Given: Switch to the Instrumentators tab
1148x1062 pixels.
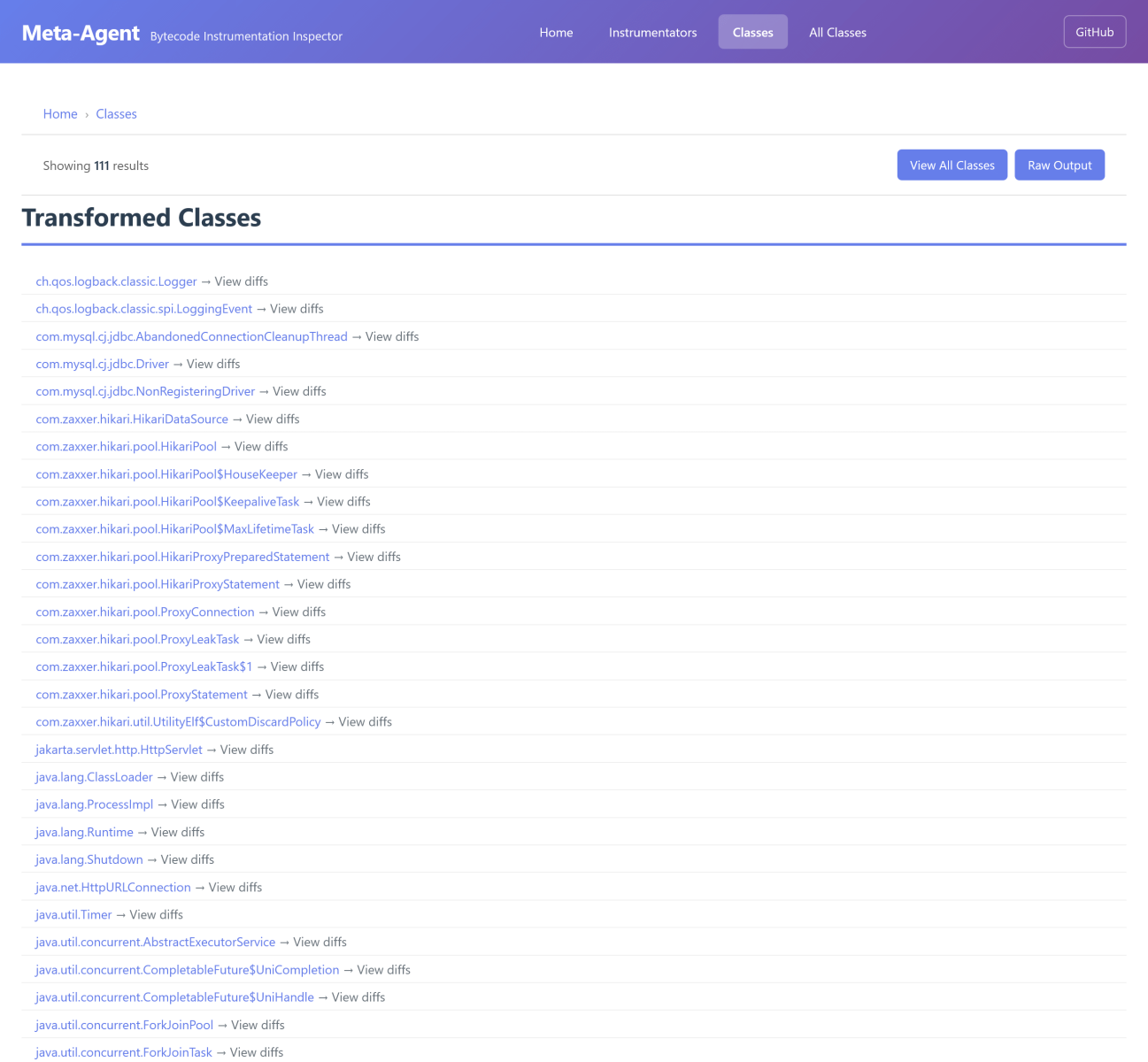Looking at the screenshot, I should point(652,33).
